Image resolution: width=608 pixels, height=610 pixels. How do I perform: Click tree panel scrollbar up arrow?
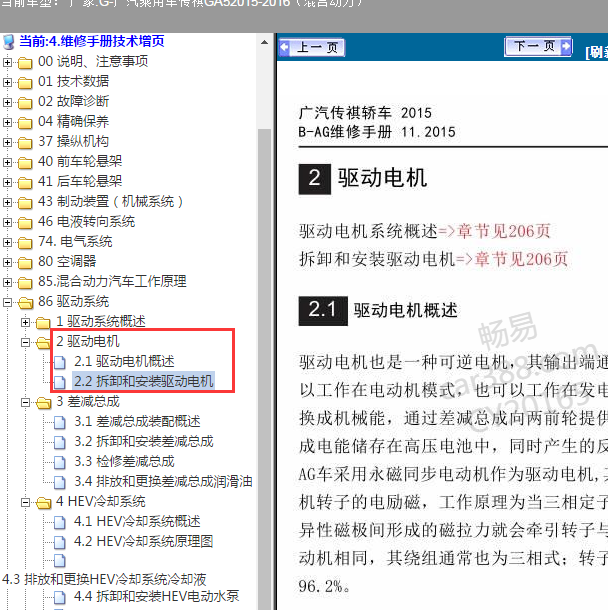pos(265,42)
